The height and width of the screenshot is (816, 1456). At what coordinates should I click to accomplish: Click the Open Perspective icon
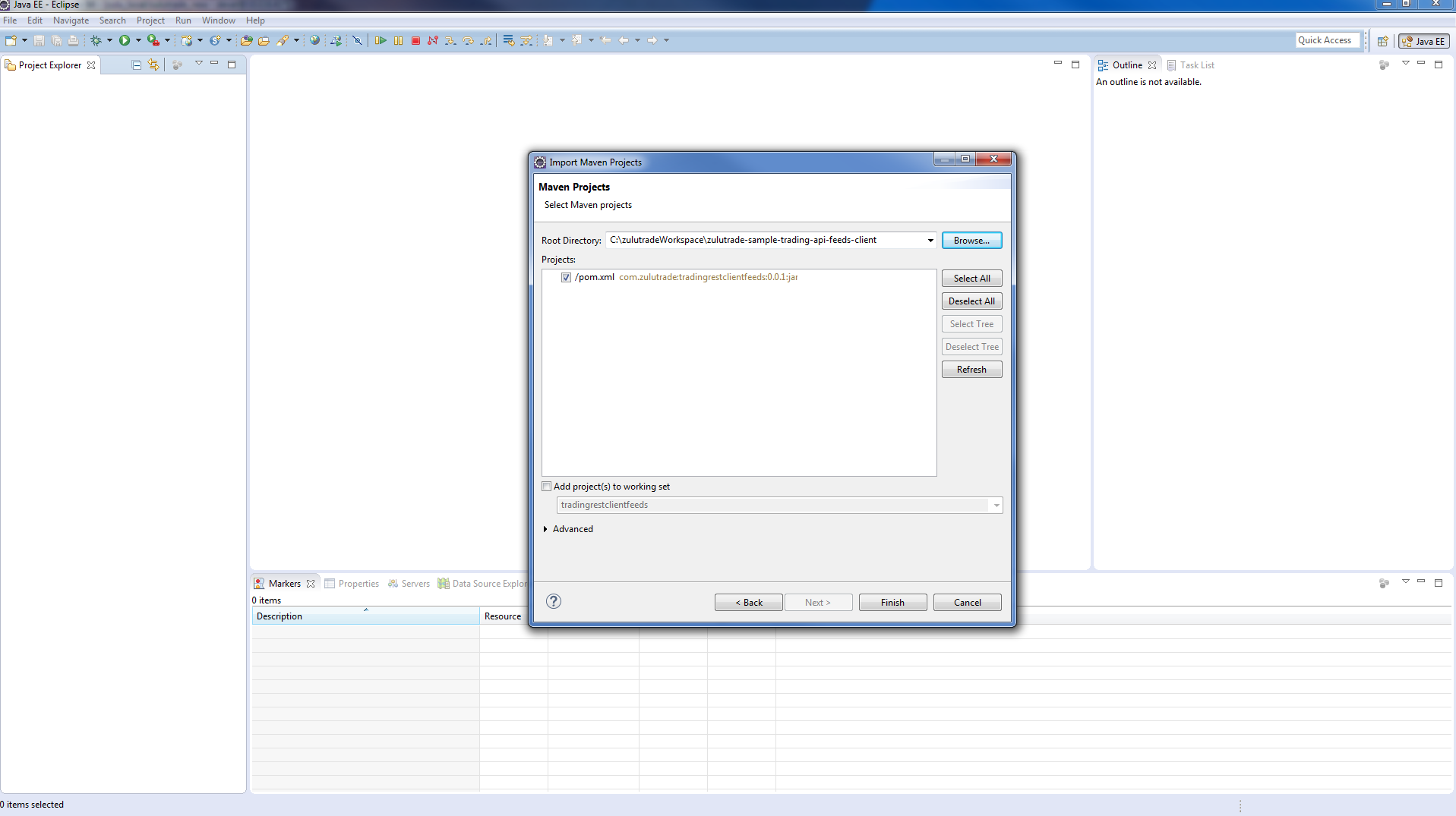click(1382, 41)
